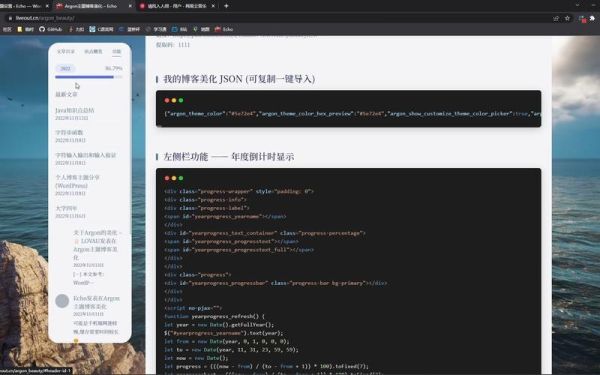
Task: Click the 2022 year badge
Action: pos(65,68)
